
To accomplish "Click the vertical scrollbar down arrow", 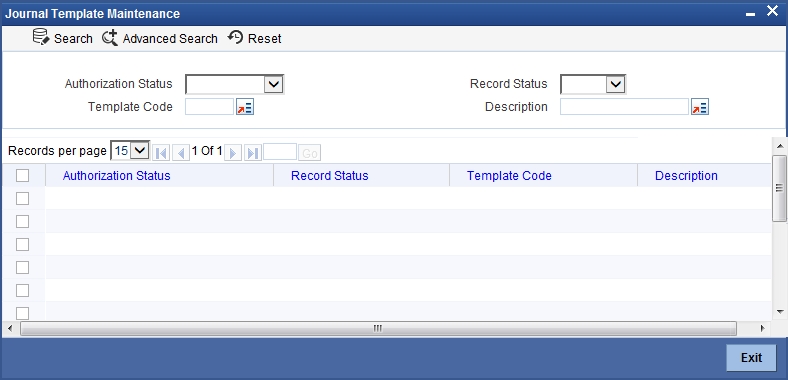I will click(x=780, y=312).
